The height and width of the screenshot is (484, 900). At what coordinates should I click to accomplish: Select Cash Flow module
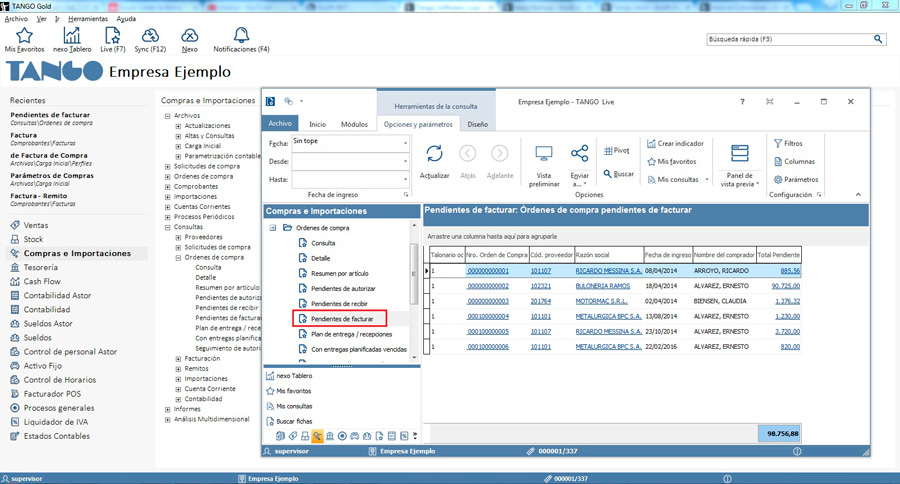[x=41, y=281]
